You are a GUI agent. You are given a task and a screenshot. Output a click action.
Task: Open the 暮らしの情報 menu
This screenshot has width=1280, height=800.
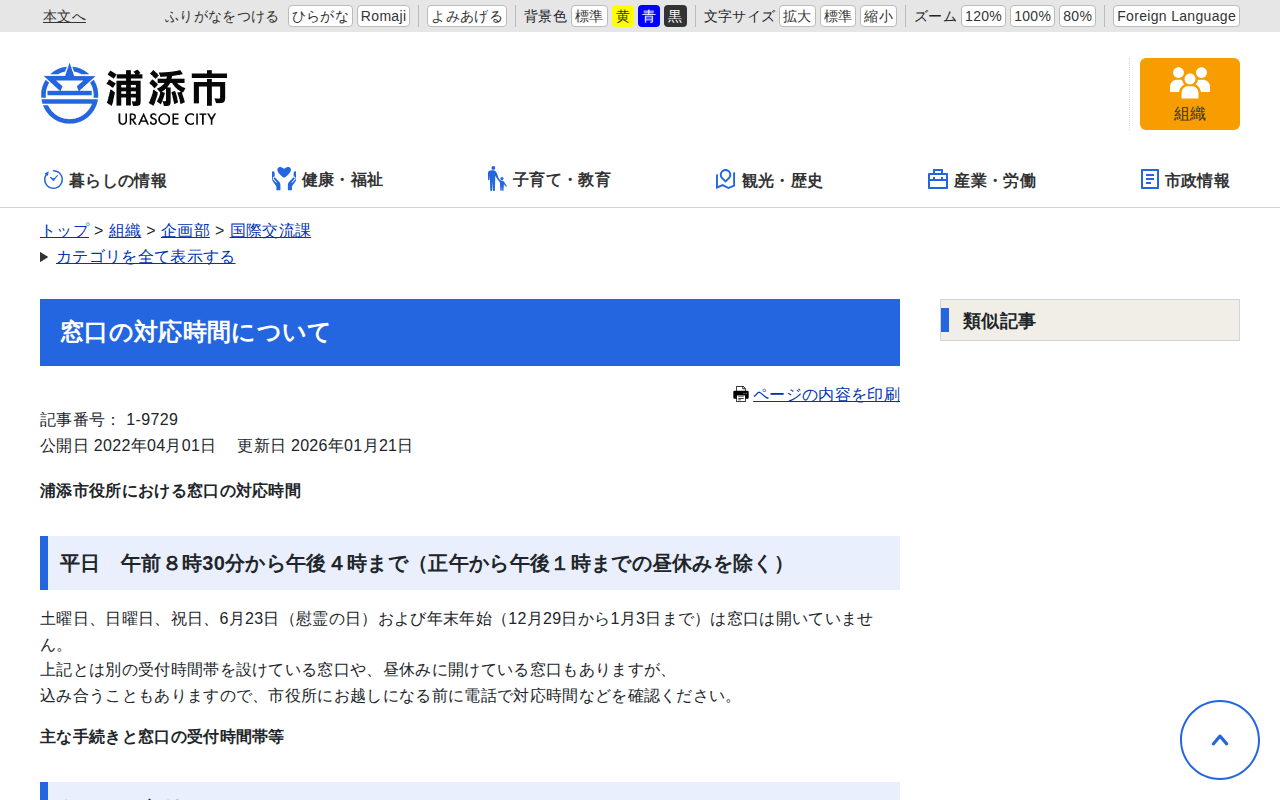105,180
